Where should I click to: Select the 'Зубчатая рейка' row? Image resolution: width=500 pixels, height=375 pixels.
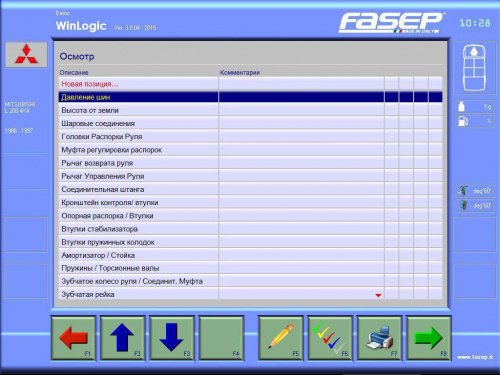click(251, 294)
